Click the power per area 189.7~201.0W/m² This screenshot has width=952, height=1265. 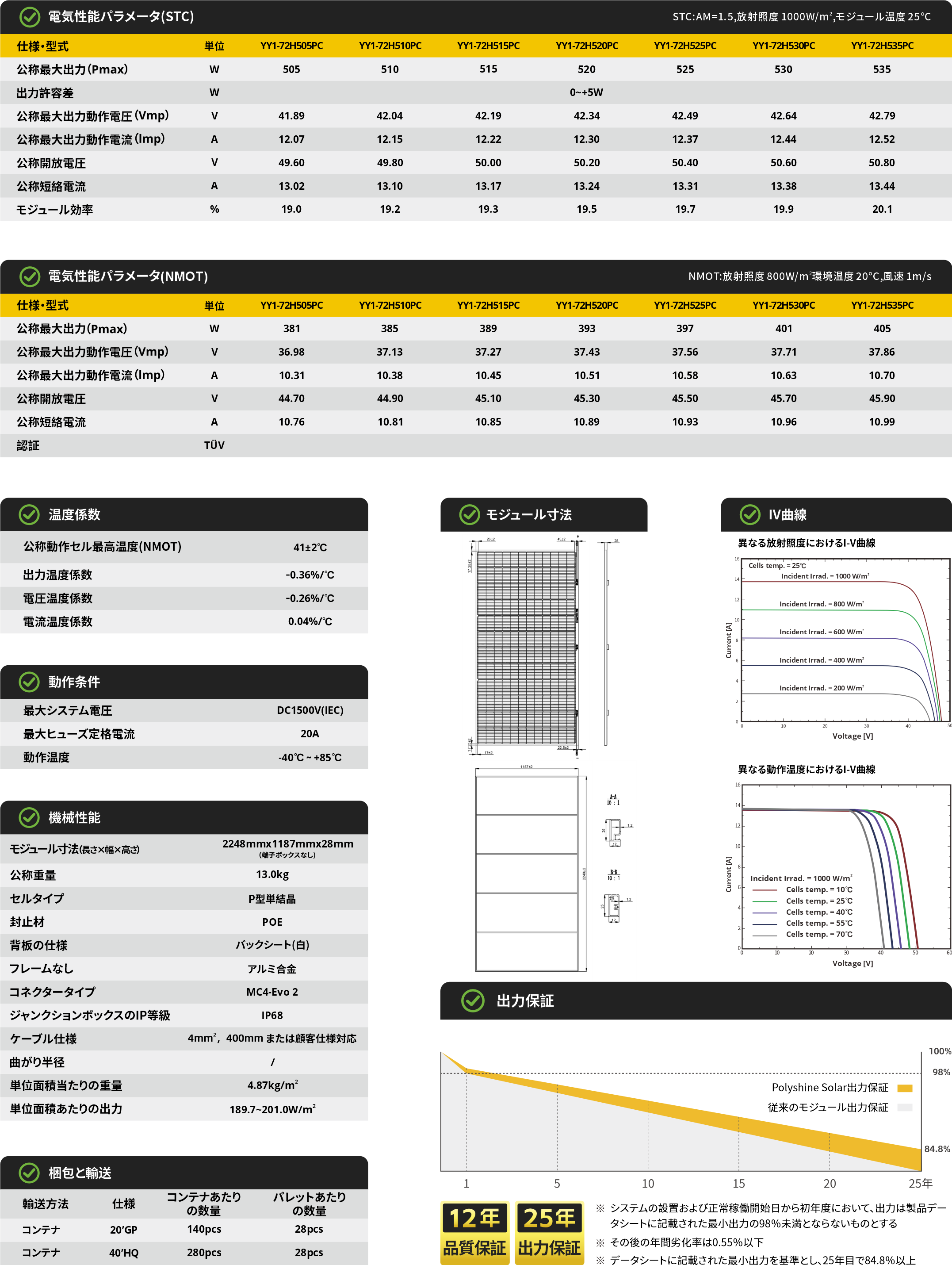[272, 1109]
